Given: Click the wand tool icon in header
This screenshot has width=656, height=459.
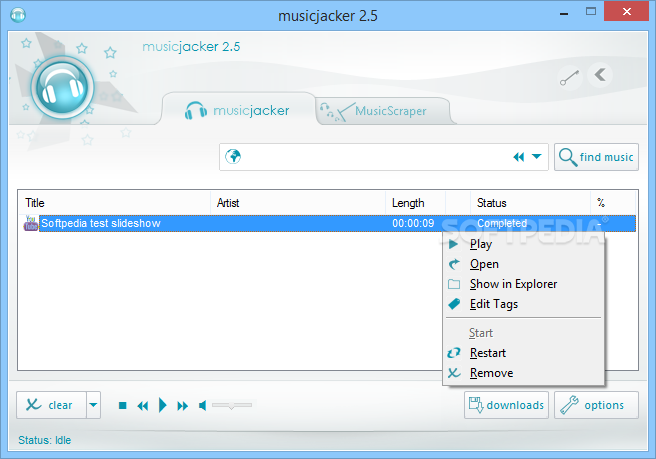Looking at the screenshot, I should click(569, 78).
